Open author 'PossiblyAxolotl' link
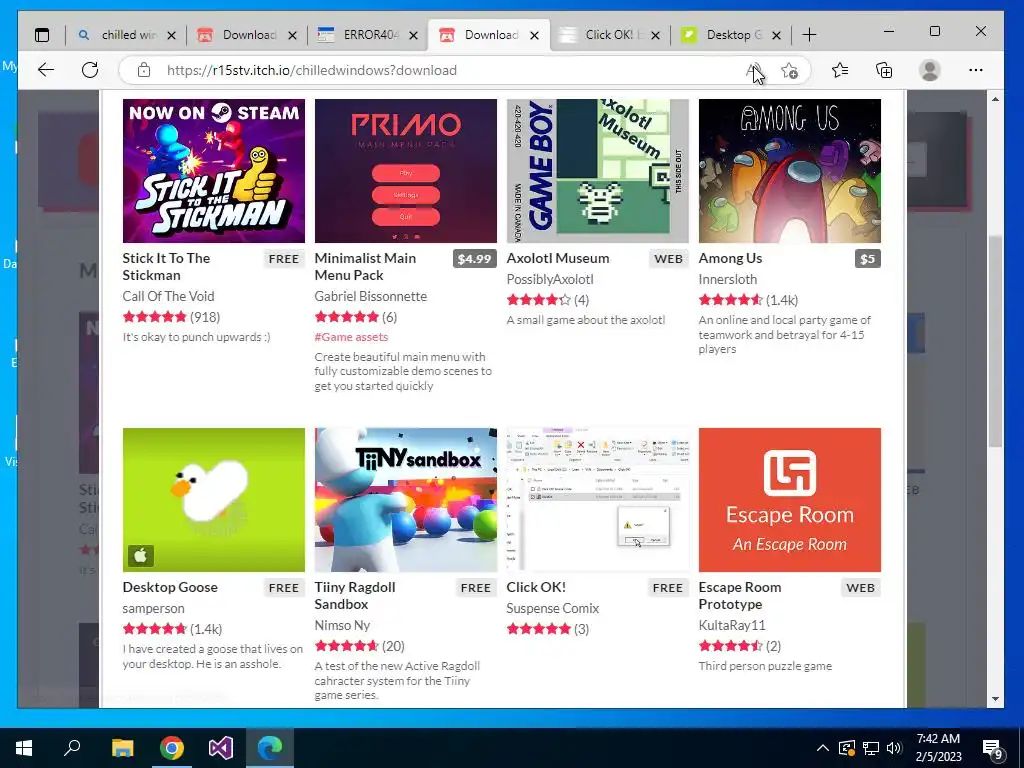 (550, 279)
